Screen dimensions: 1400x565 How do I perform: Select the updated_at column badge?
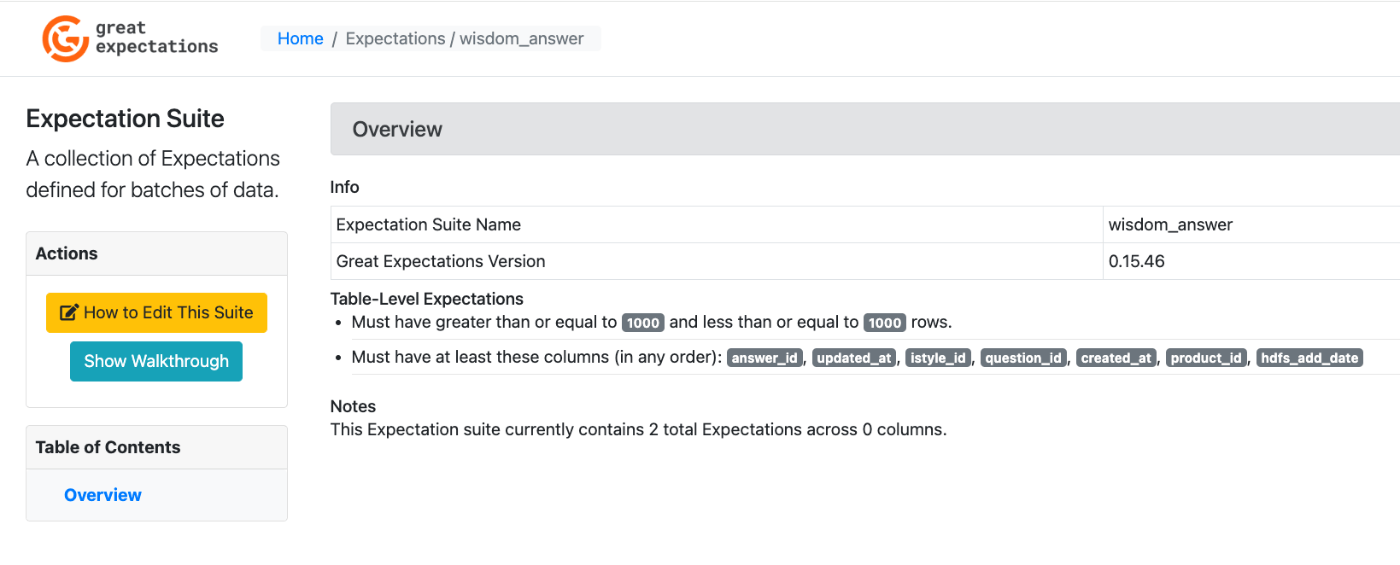coord(854,358)
